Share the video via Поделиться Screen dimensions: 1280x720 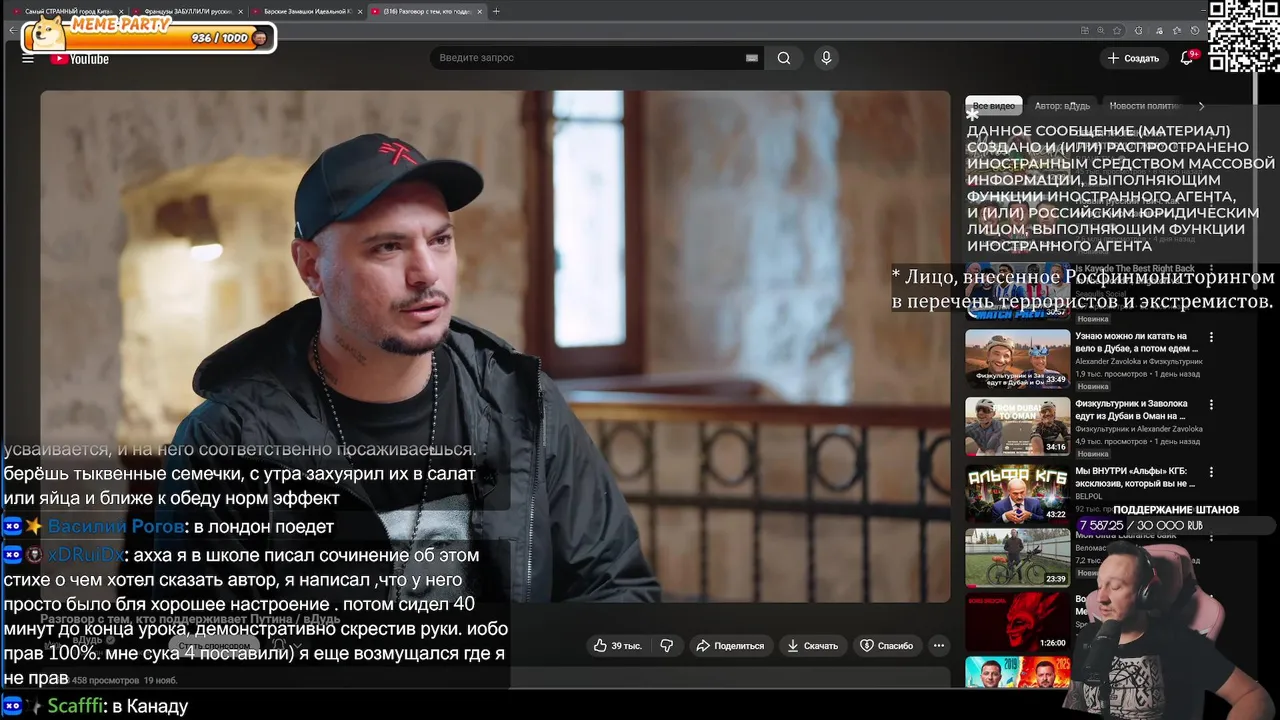pos(730,646)
